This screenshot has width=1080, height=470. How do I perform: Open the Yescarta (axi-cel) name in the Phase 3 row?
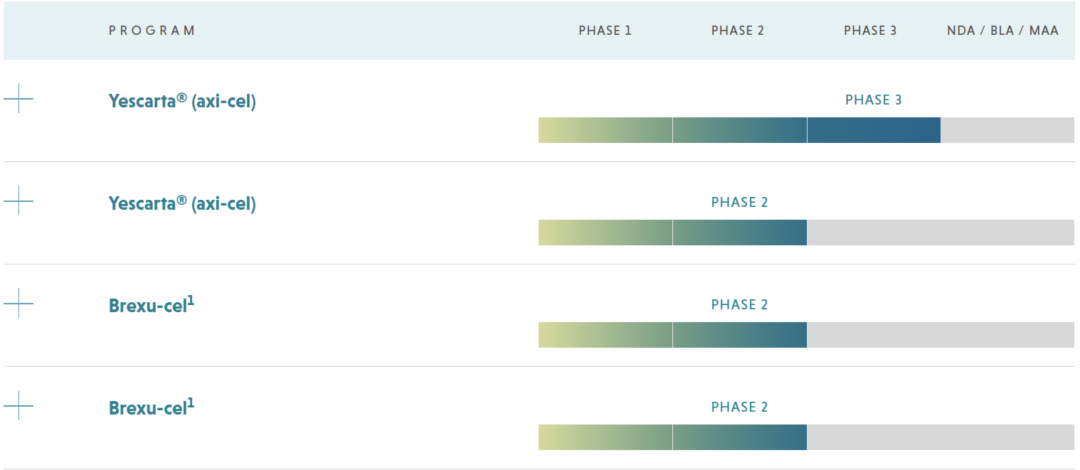click(182, 101)
